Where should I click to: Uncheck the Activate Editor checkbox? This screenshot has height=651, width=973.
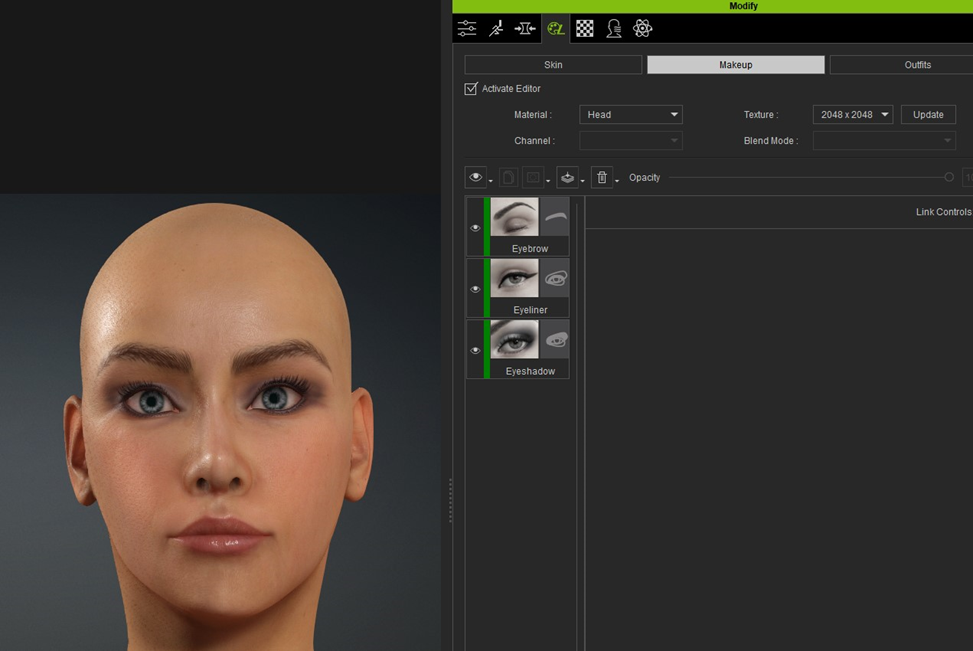point(471,89)
